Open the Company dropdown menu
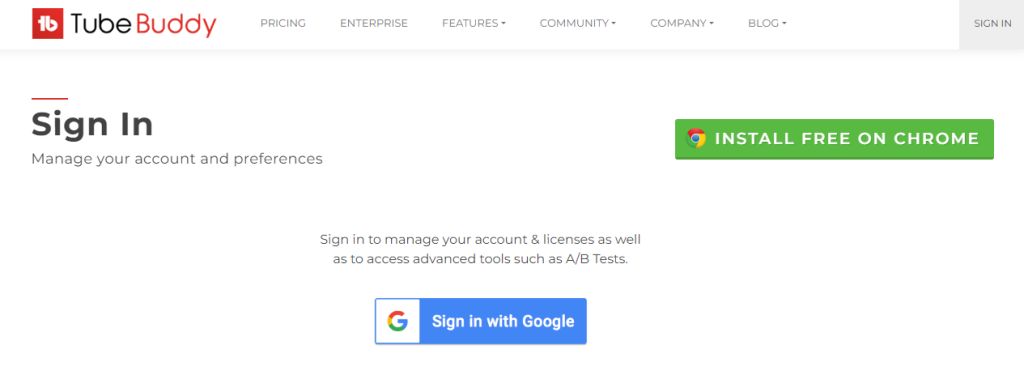This screenshot has height=392, width=1024. [x=682, y=24]
